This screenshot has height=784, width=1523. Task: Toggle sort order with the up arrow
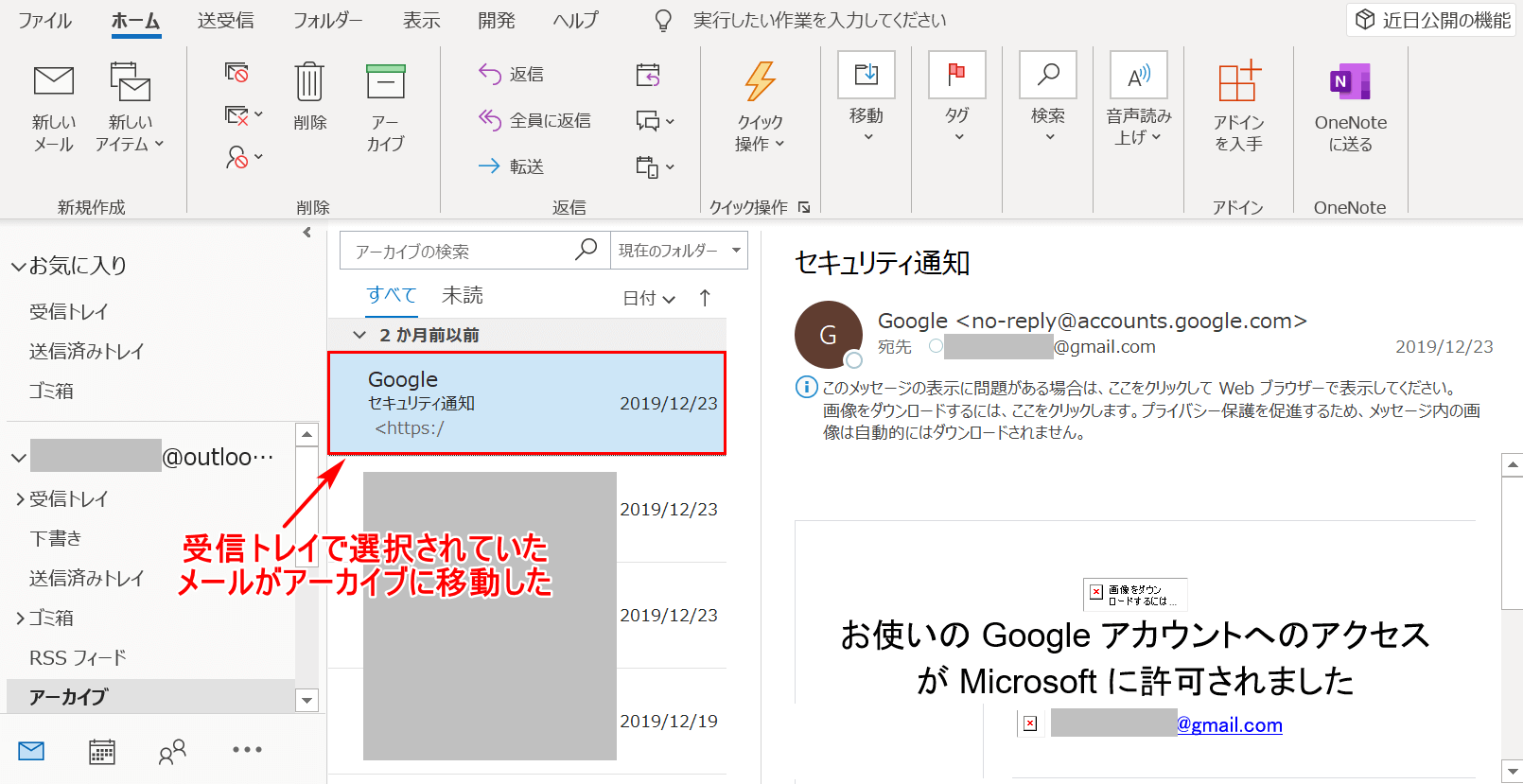point(705,298)
